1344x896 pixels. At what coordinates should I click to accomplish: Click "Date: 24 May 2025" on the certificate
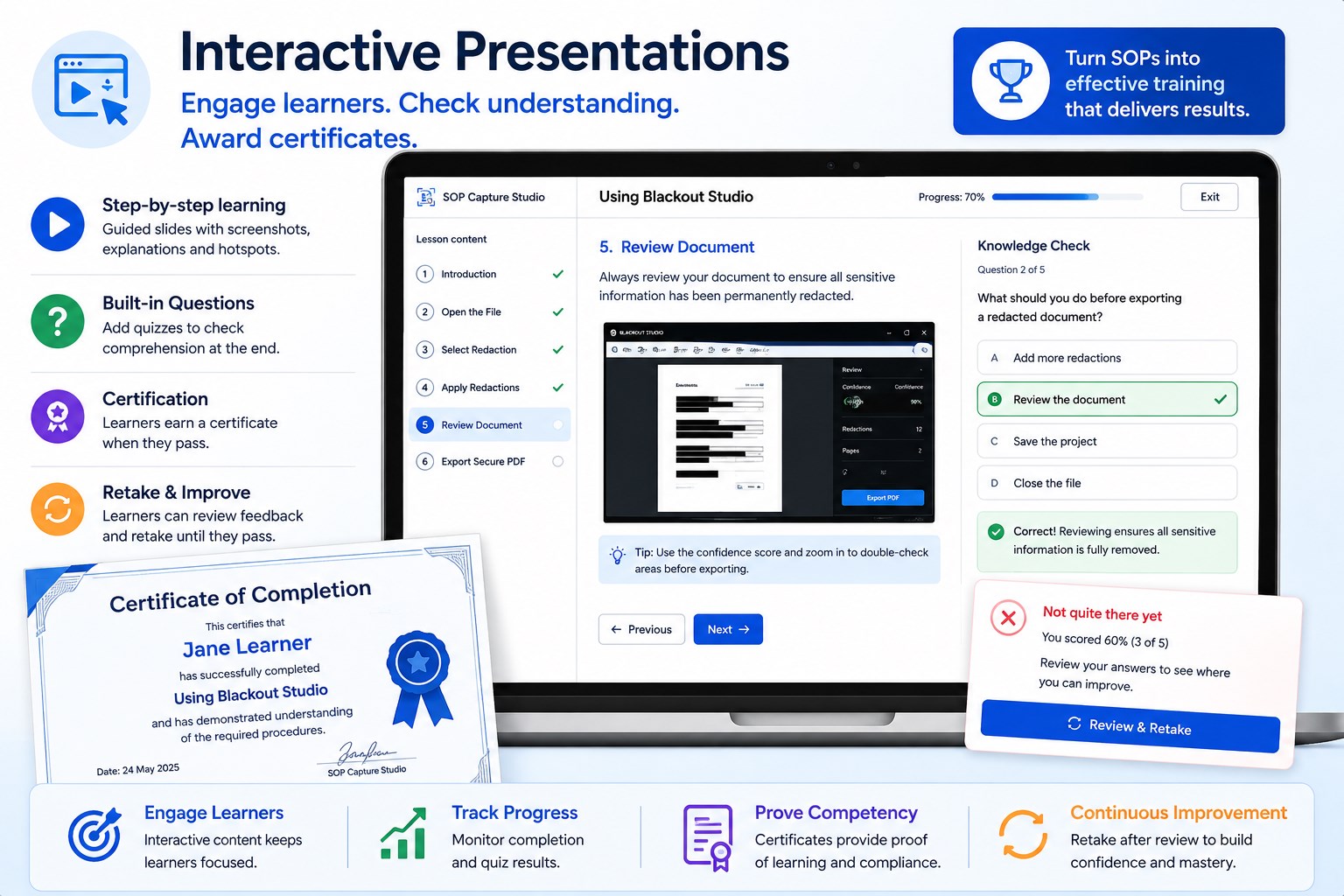(x=138, y=770)
